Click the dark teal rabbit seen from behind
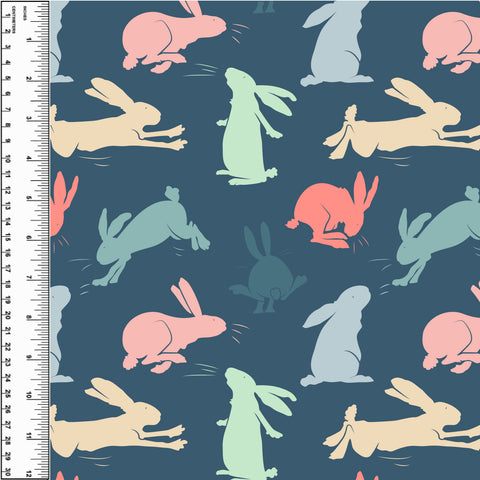Viewport: 480px width, 480px height. (268, 268)
